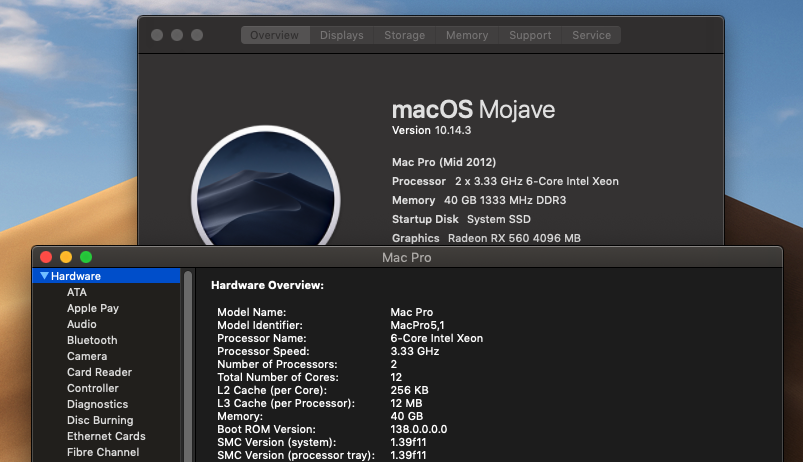This screenshot has height=462, width=803.
Task: Click the 12 MB L3 cache value
Action: (x=406, y=403)
